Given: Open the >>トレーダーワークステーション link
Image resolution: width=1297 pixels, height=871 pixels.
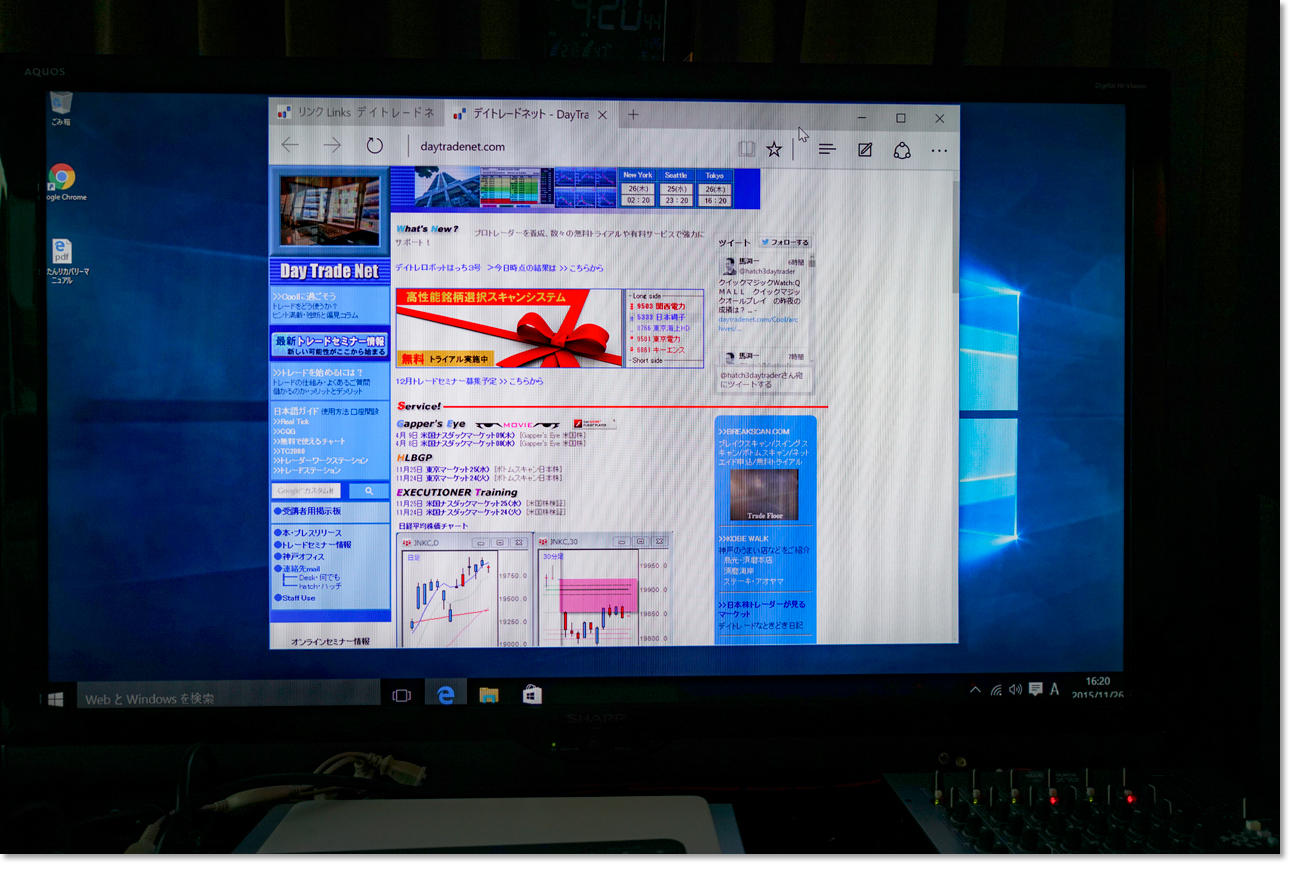Looking at the screenshot, I should pyautogui.click(x=320, y=460).
